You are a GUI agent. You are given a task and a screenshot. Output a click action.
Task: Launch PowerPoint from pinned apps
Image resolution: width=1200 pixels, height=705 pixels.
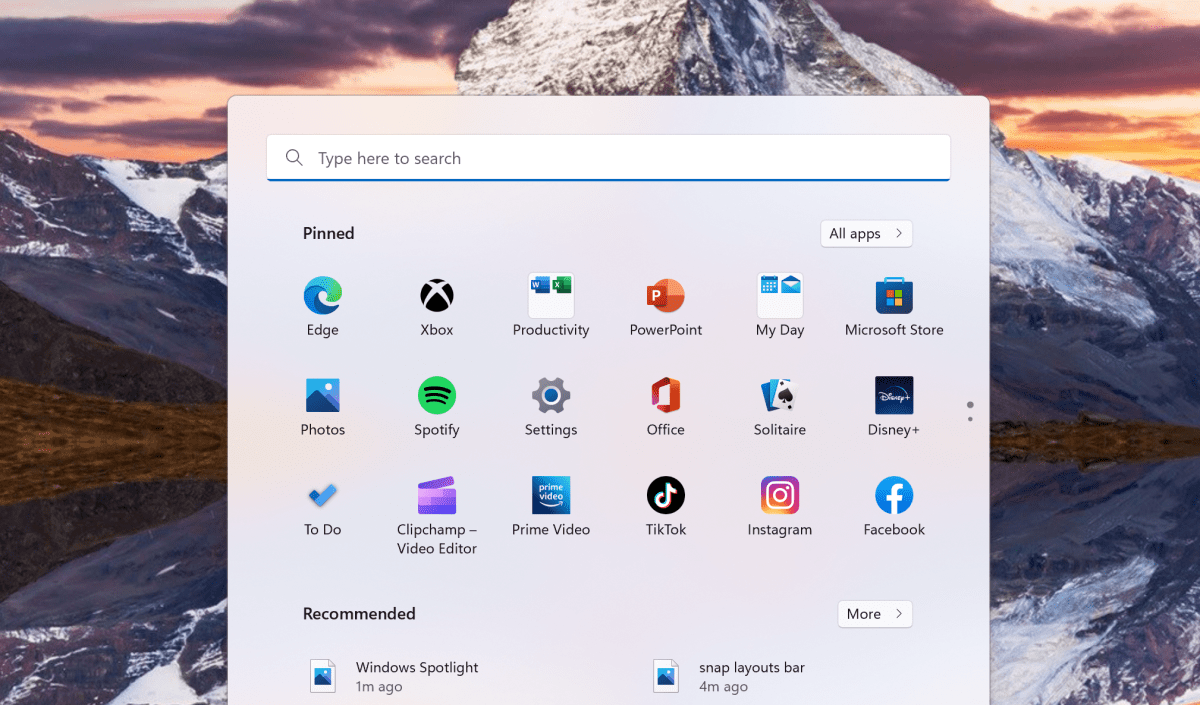(x=665, y=296)
